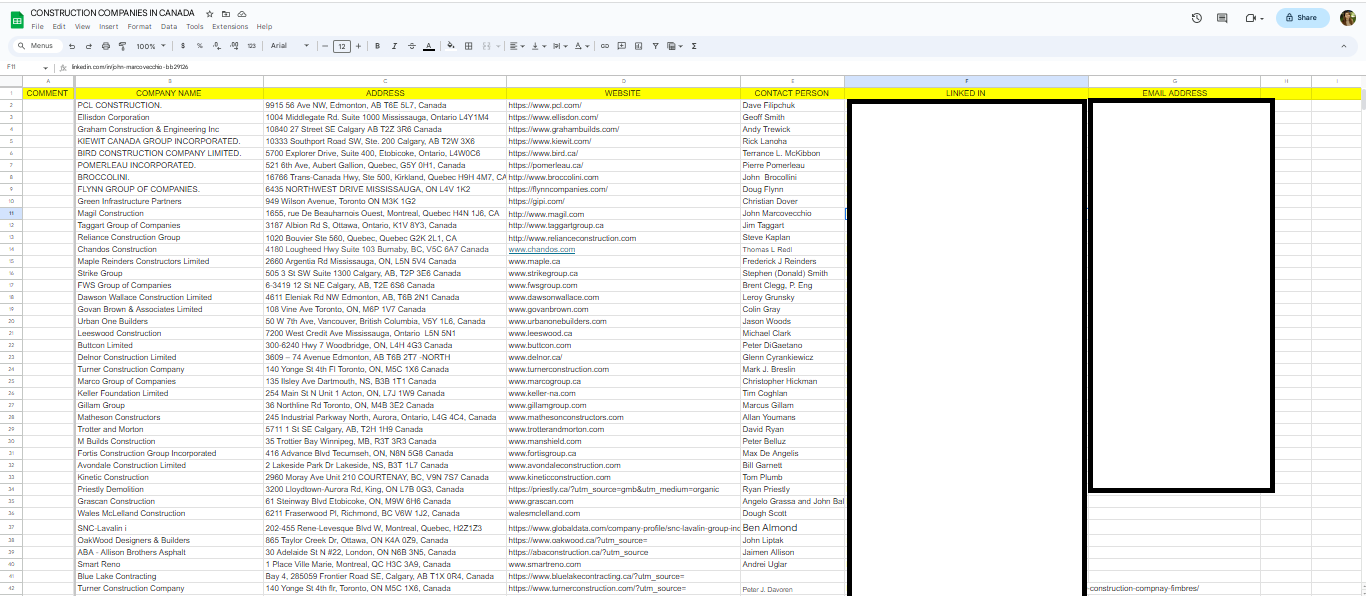This screenshot has height=596, width=1366.
Task: Open the Data menu
Action: tap(169, 27)
